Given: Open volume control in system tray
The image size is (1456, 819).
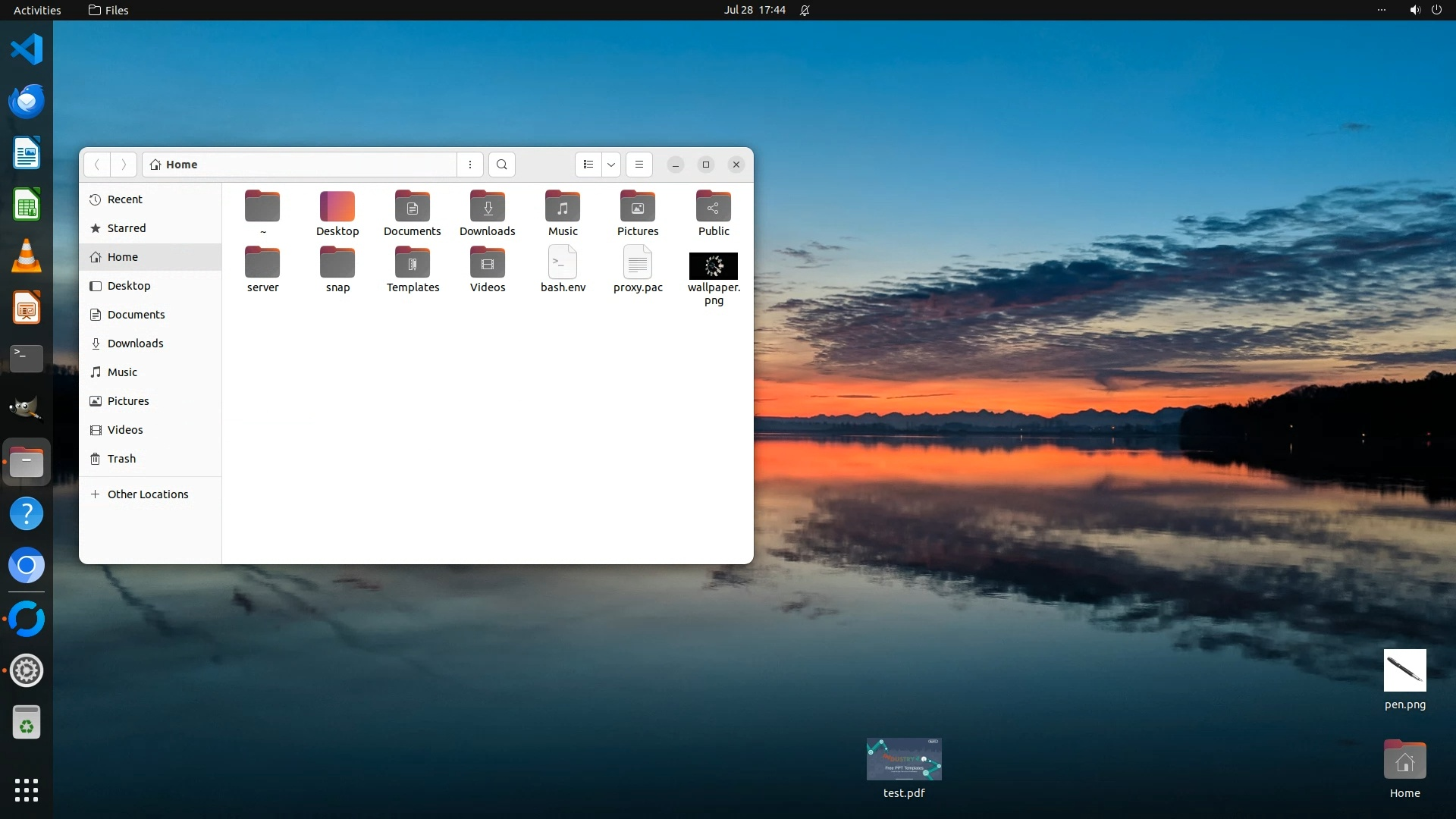Looking at the screenshot, I should click(x=1414, y=11).
